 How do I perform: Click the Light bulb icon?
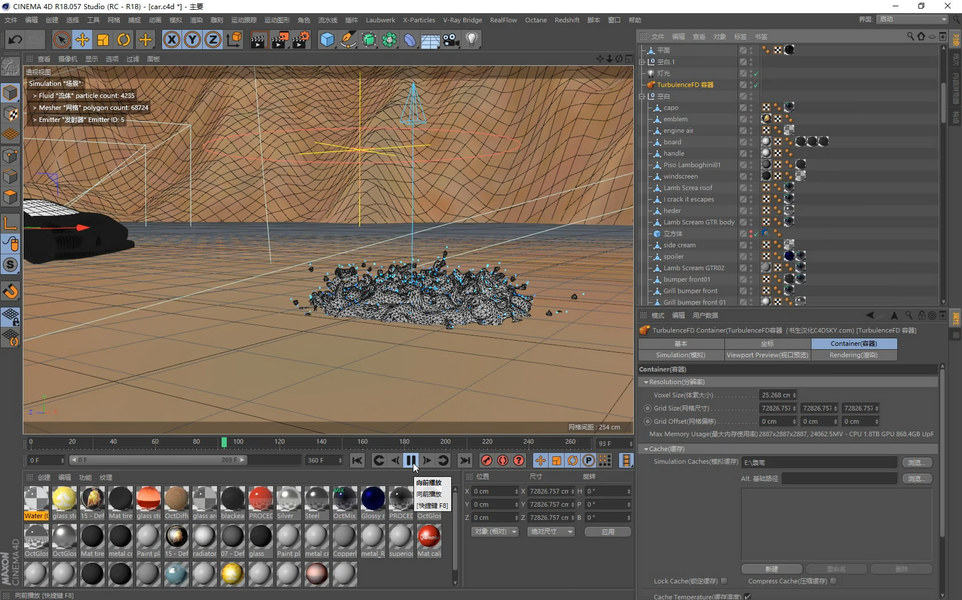[471, 40]
